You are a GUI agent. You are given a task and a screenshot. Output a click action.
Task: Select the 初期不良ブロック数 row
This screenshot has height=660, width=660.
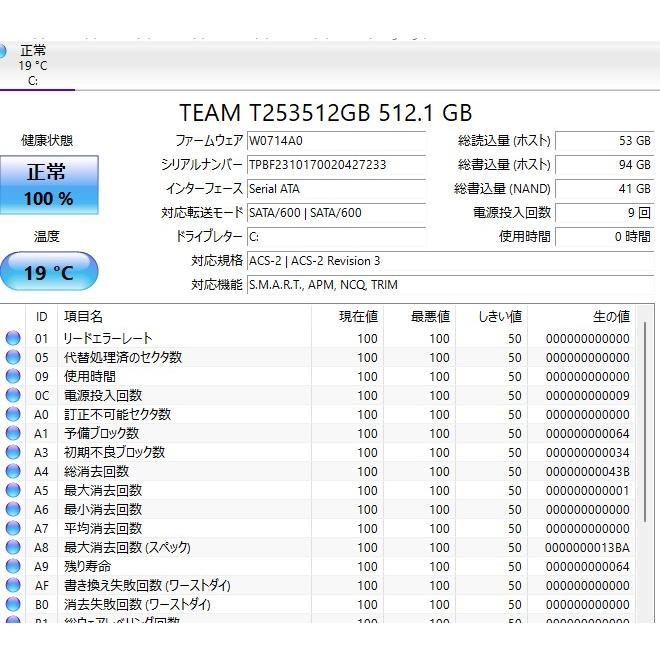tap(318, 452)
